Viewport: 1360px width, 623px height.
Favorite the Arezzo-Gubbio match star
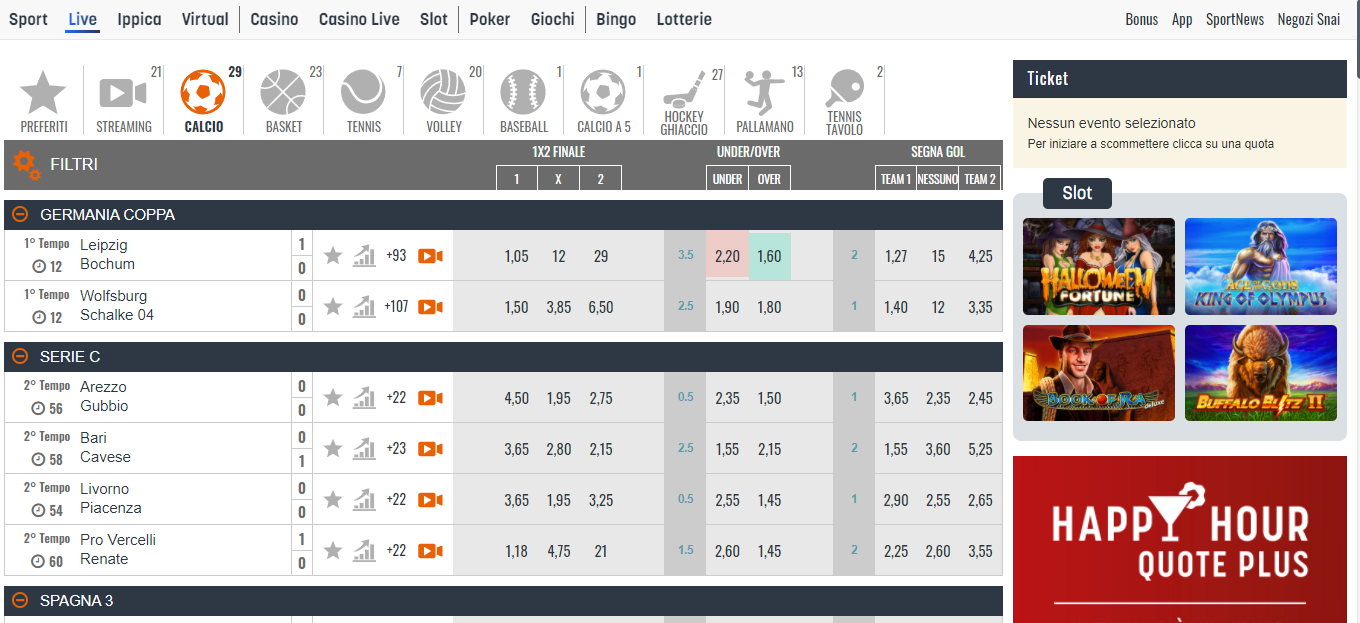pyautogui.click(x=333, y=397)
